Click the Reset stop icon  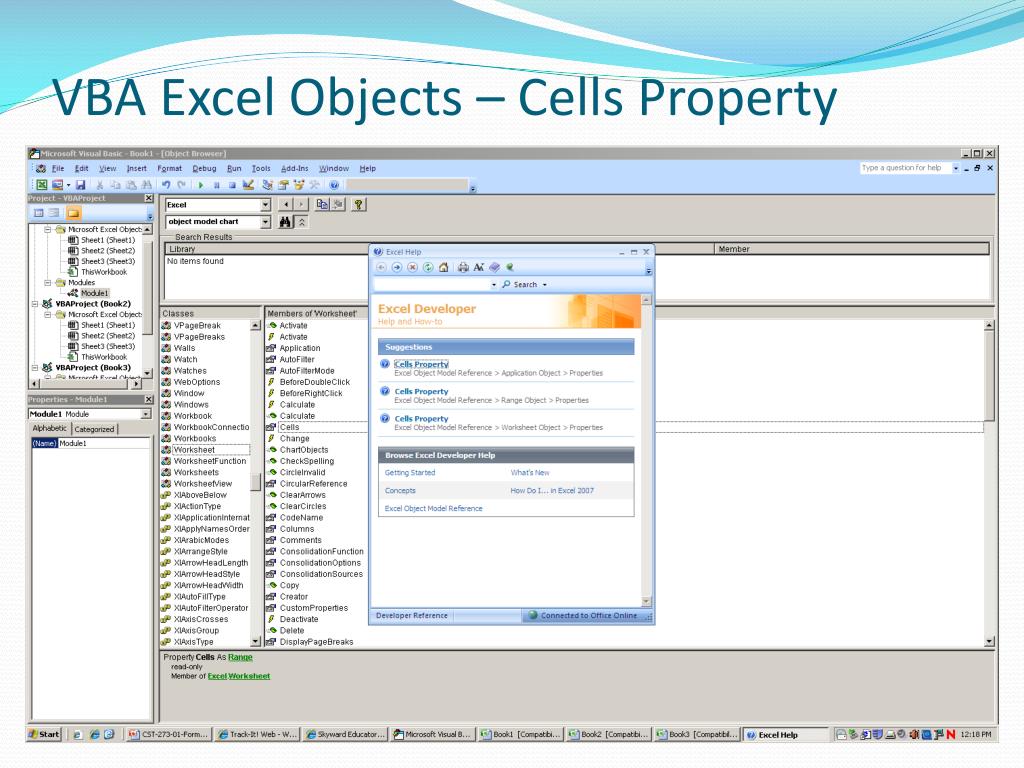[x=232, y=185]
